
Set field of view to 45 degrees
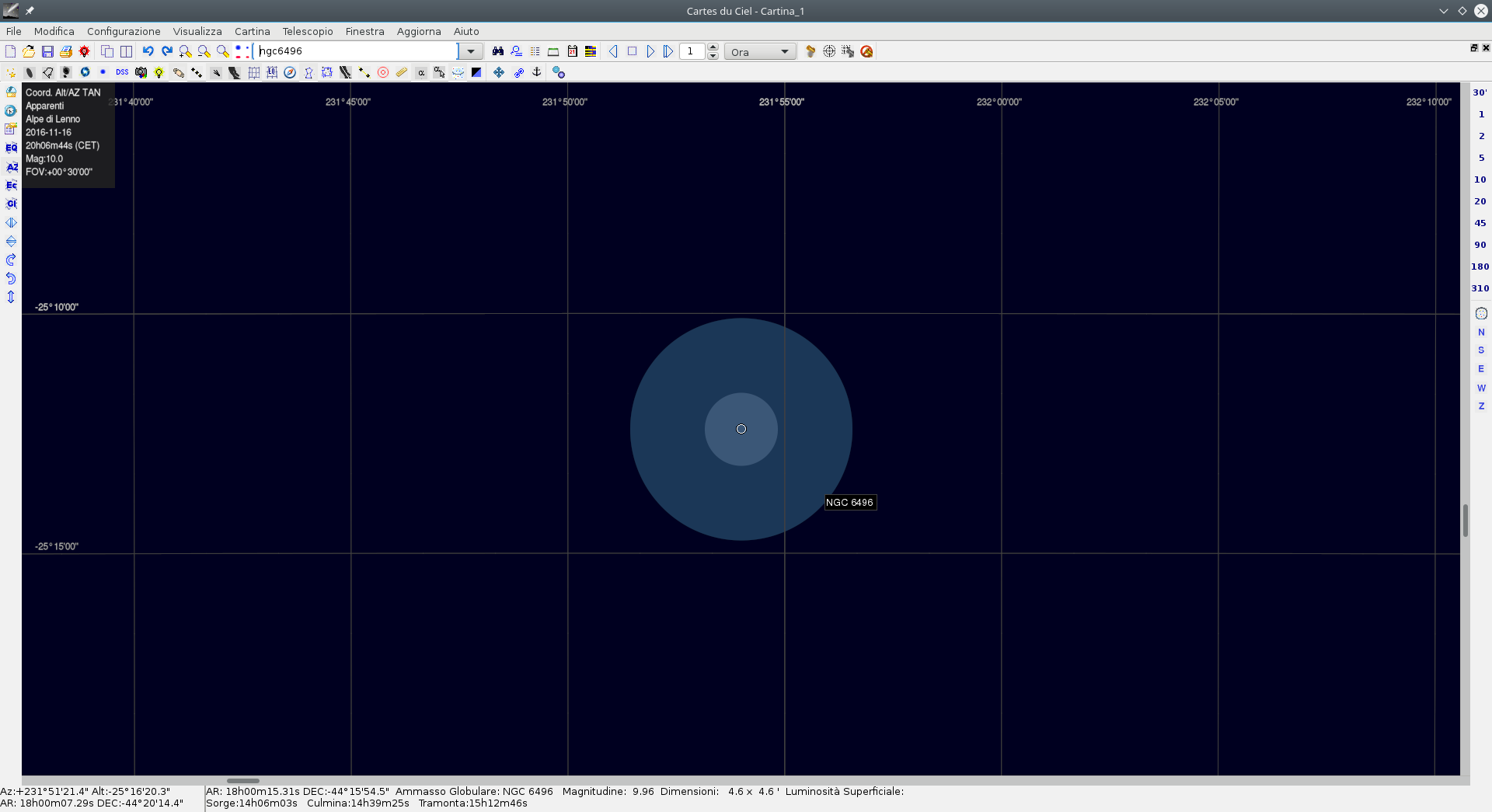click(1480, 223)
